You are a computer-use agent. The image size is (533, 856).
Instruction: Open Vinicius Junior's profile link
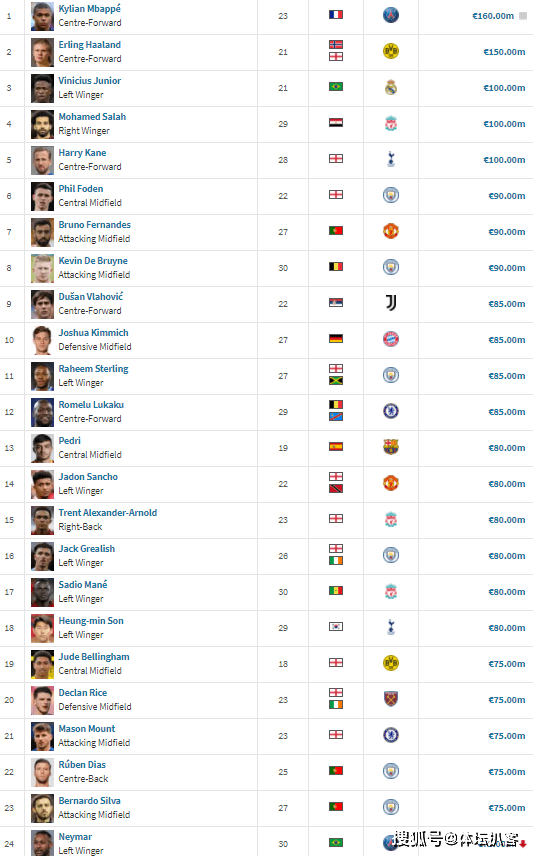90,81
